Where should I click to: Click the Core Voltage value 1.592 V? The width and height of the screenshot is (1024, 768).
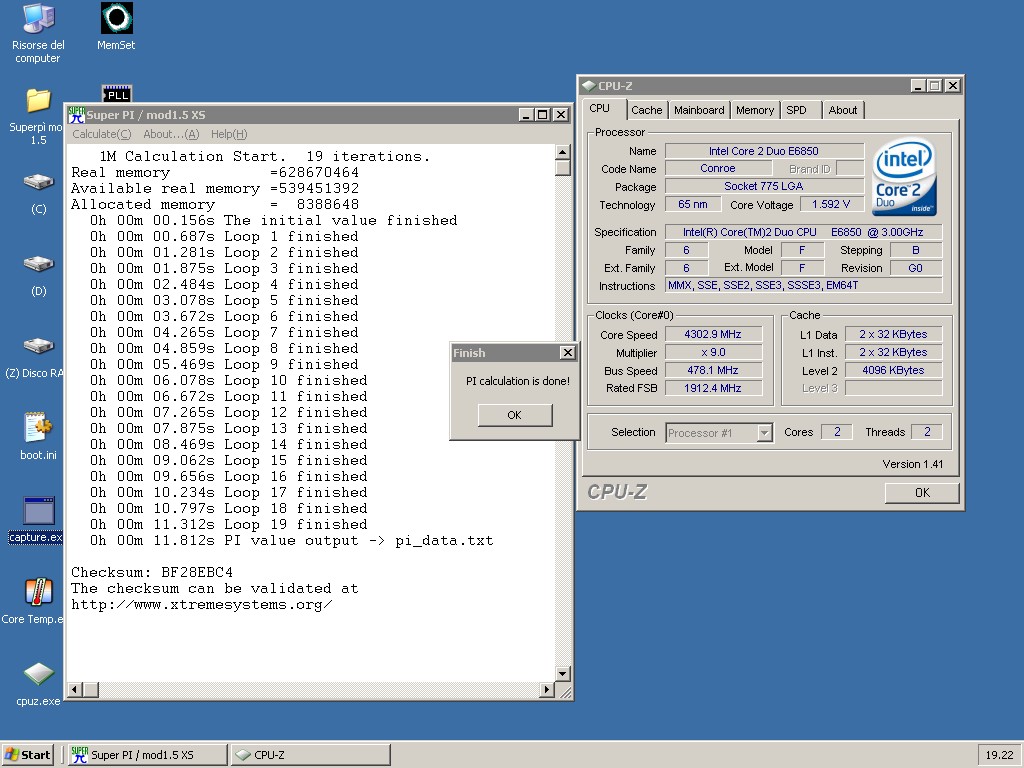[831, 204]
